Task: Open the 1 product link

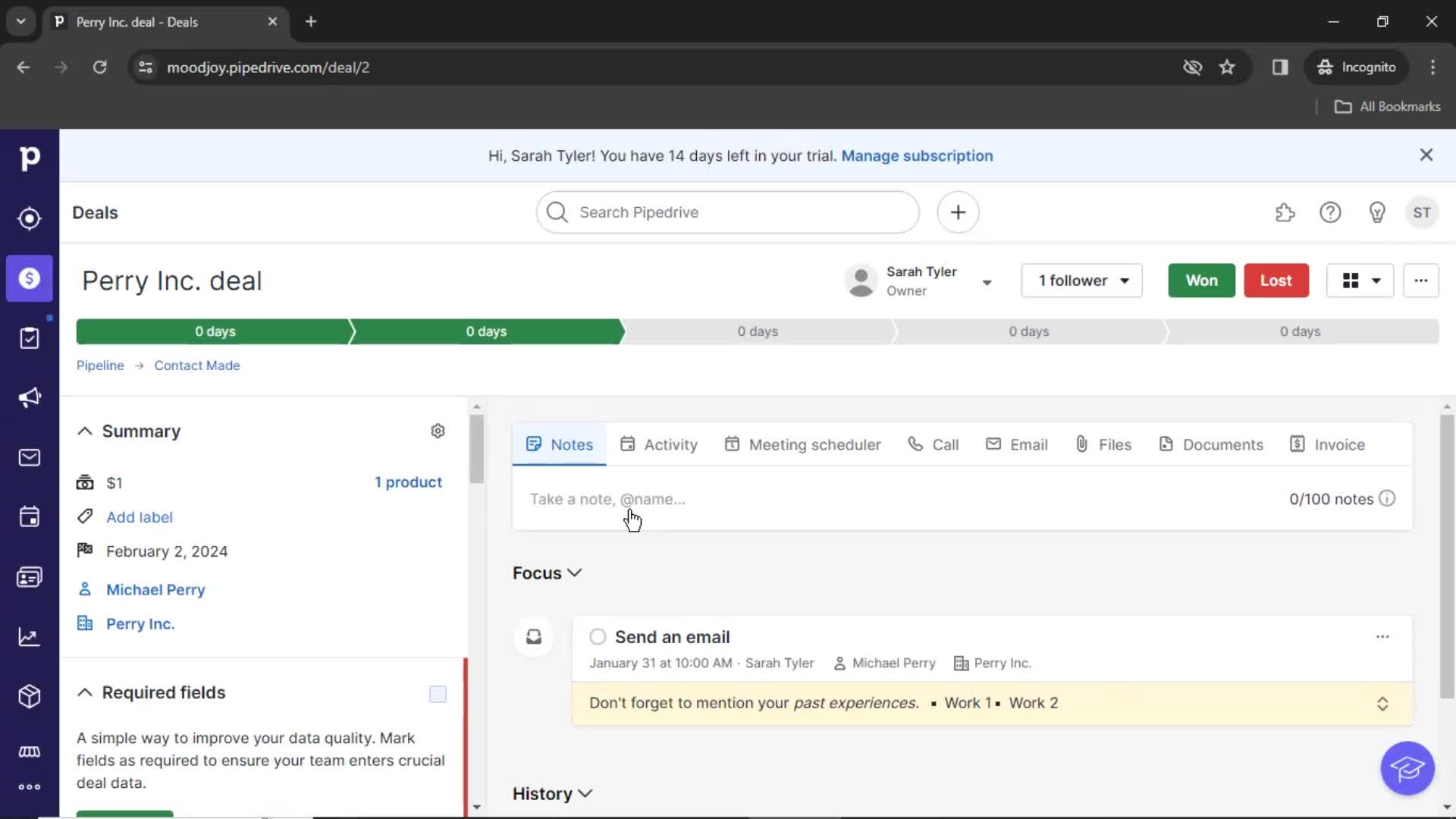Action: click(x=408, y=482)
